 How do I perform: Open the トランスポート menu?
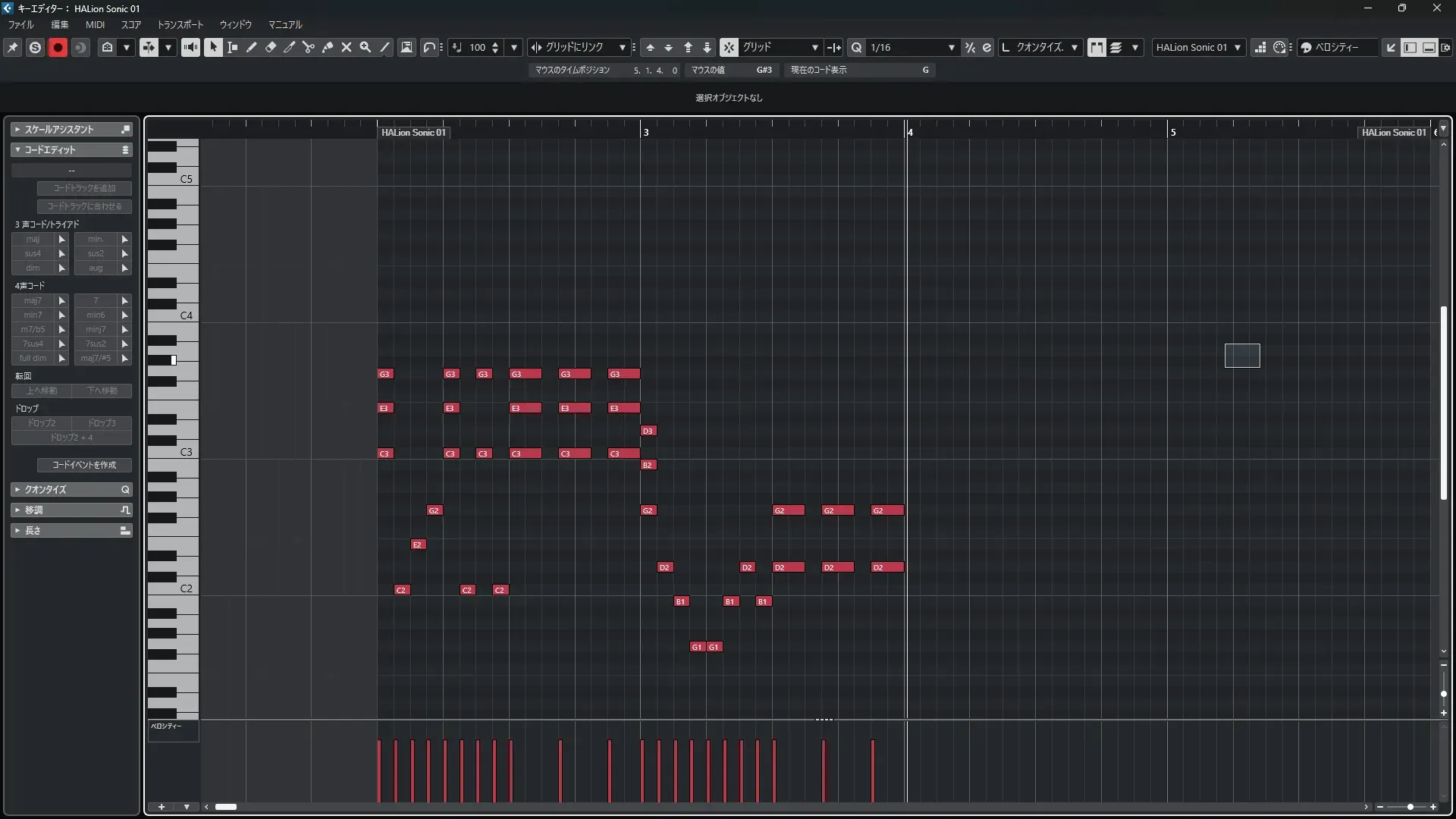(x=180, y=24)
